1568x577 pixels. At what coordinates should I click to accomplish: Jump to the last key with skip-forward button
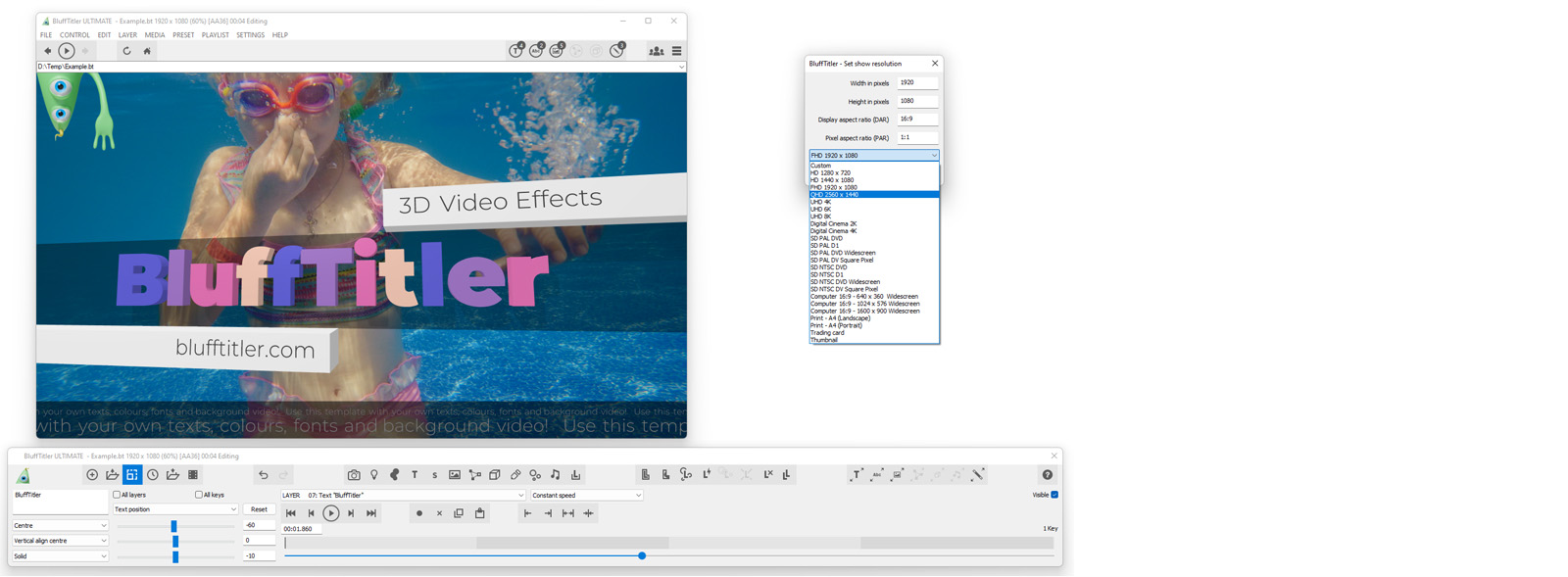371,513
